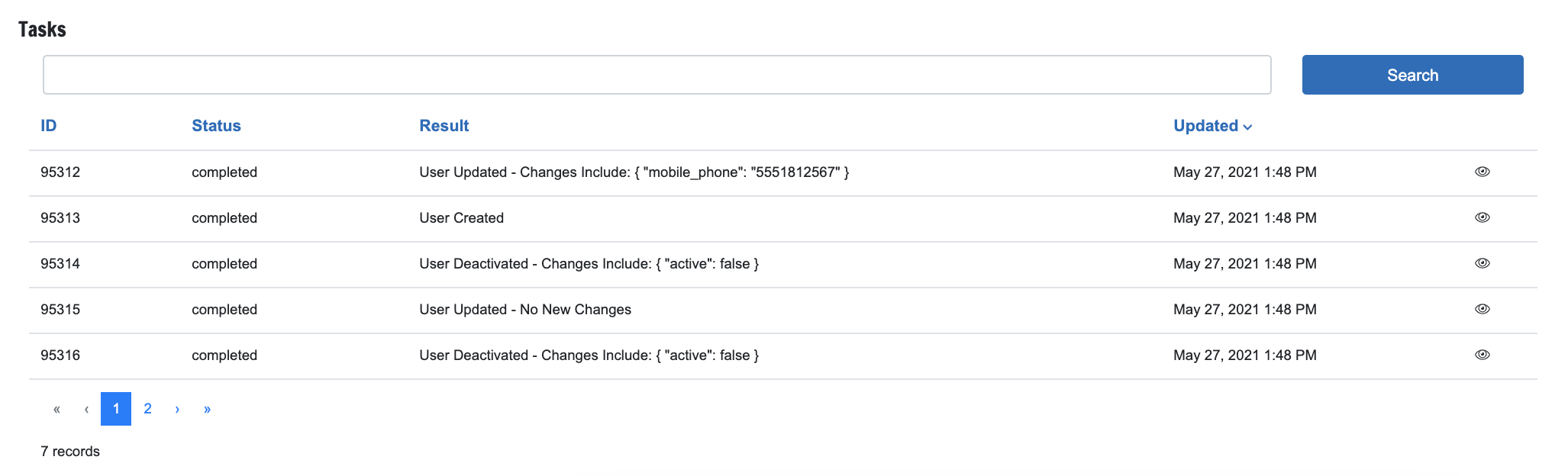This screenshot has width=1568, height=476.
Task: Open eye icon for task 95314
Action: click(x=1482, y=263)
